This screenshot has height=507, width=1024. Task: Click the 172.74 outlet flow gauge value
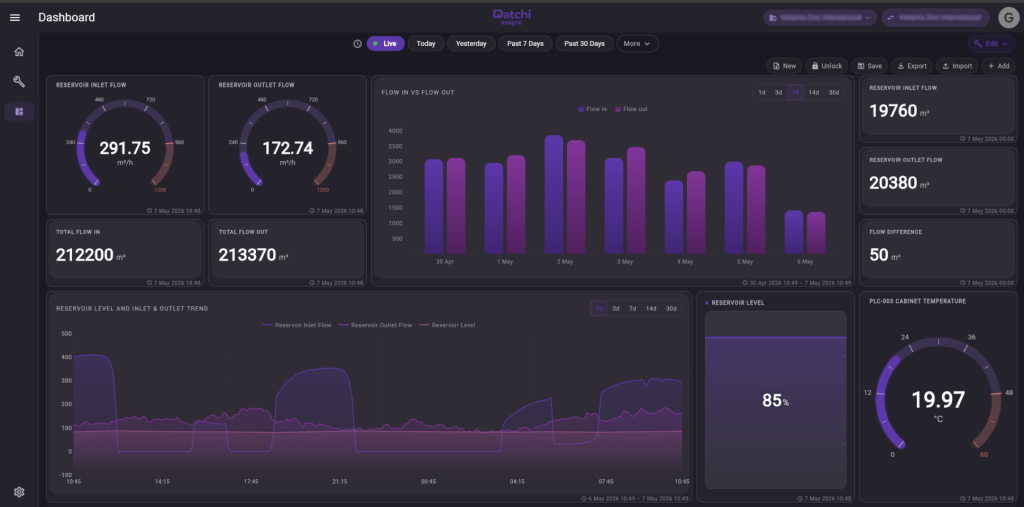click(x=287, y=148)
